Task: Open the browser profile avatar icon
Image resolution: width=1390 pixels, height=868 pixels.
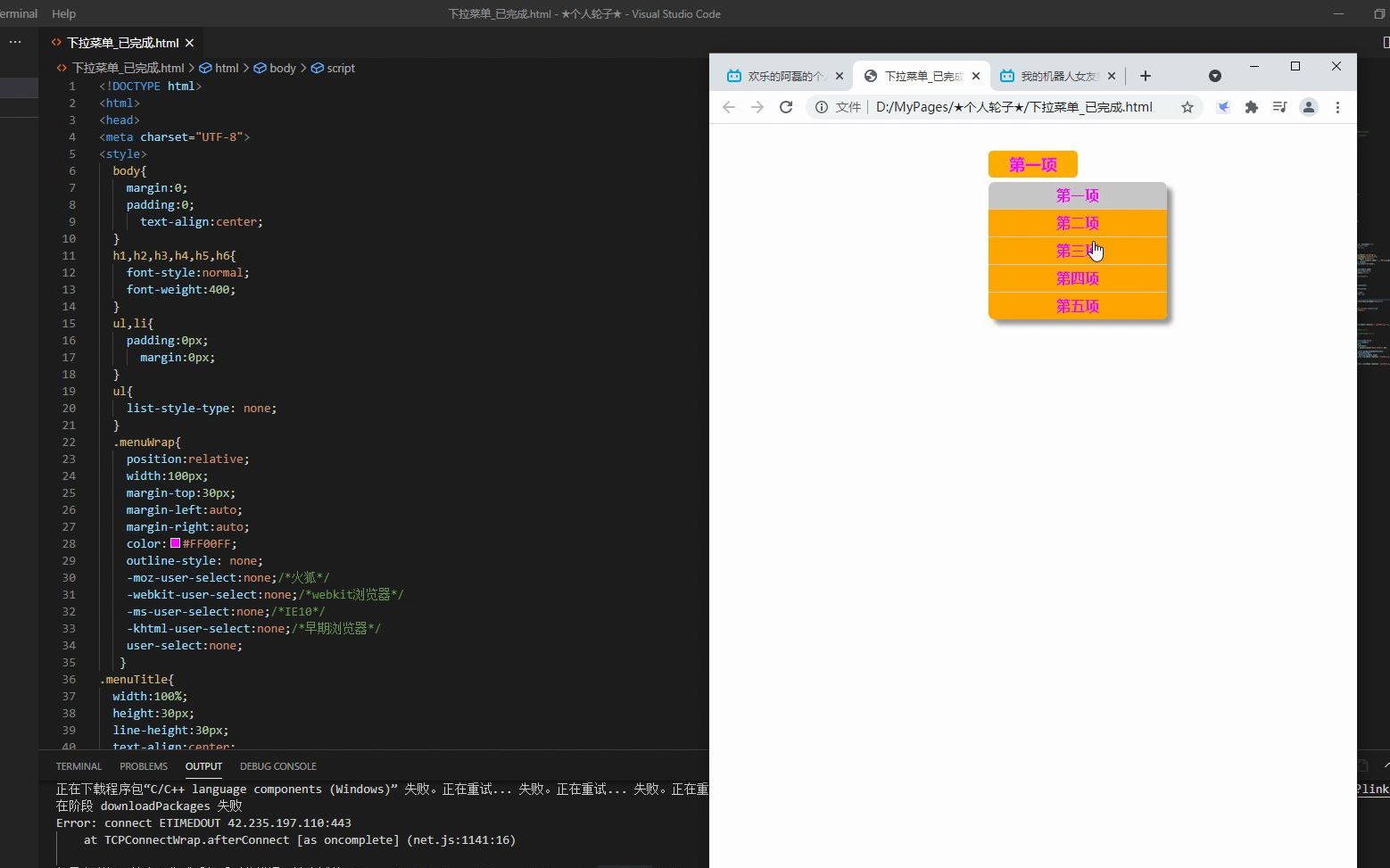Action: 1308,107
